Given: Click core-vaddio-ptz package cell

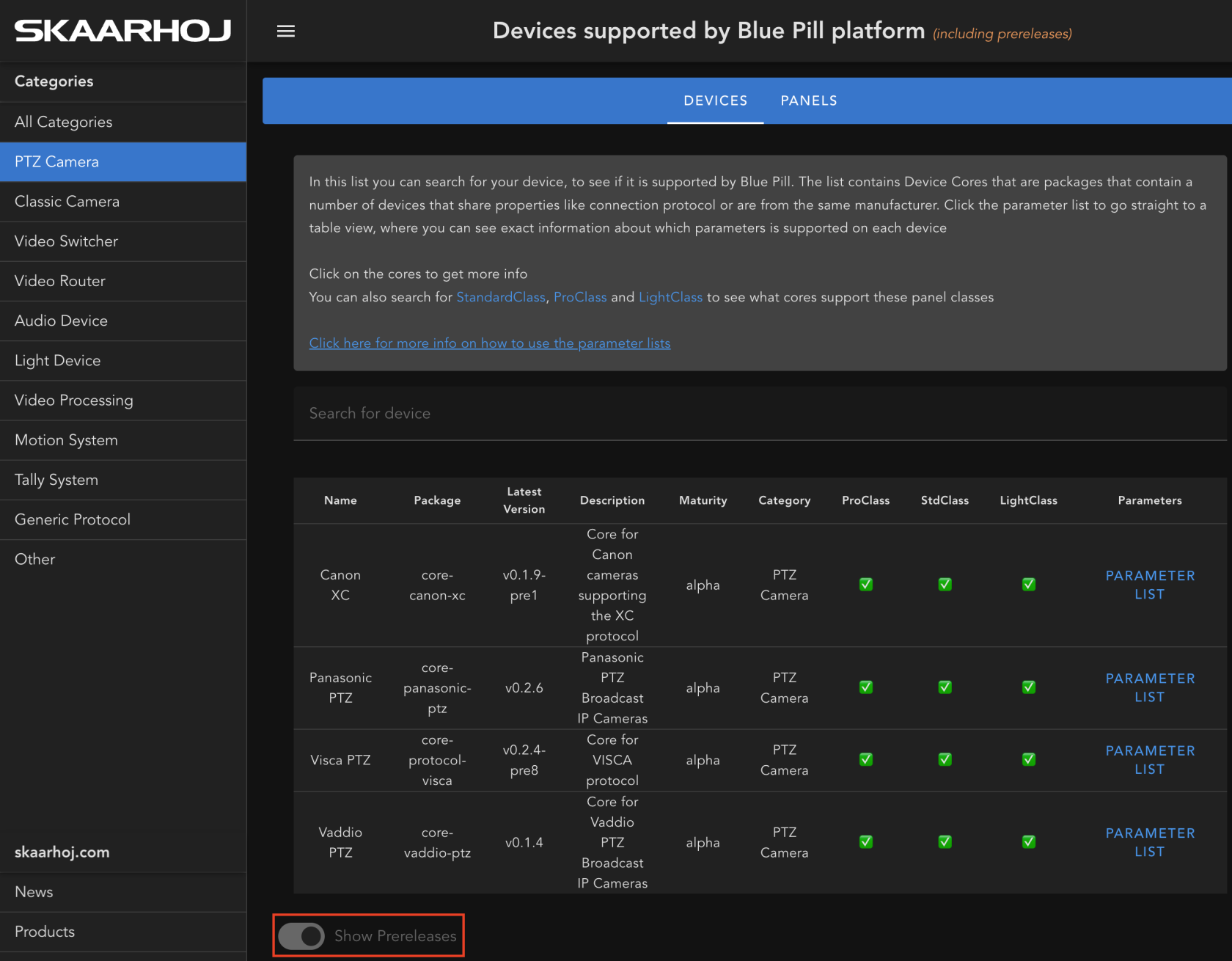Looking at the screenshot, I should [437, 842].
